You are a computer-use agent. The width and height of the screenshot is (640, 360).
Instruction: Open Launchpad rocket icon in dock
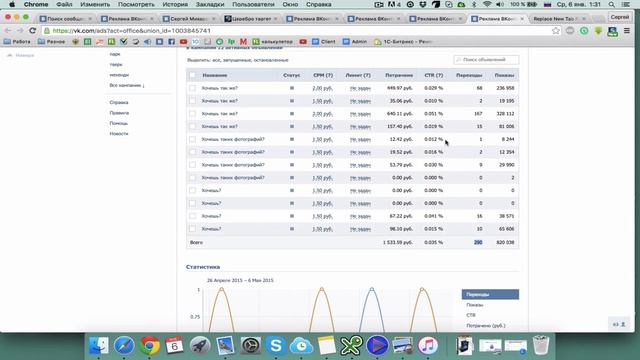[x=200, y=346]
